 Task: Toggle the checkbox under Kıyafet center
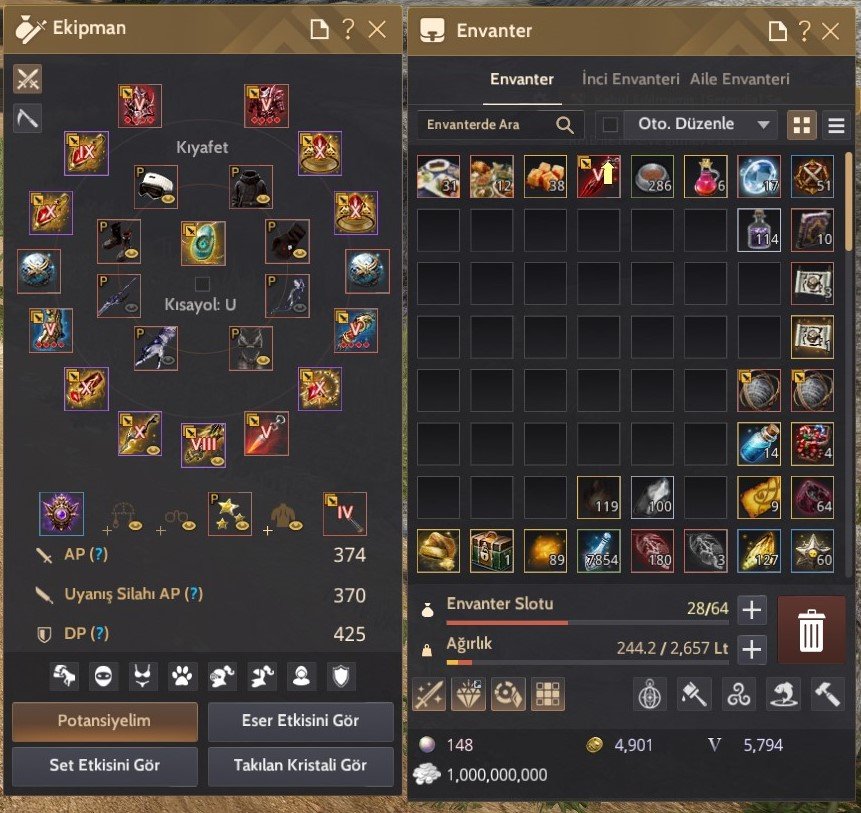click(x=202, y=284)
